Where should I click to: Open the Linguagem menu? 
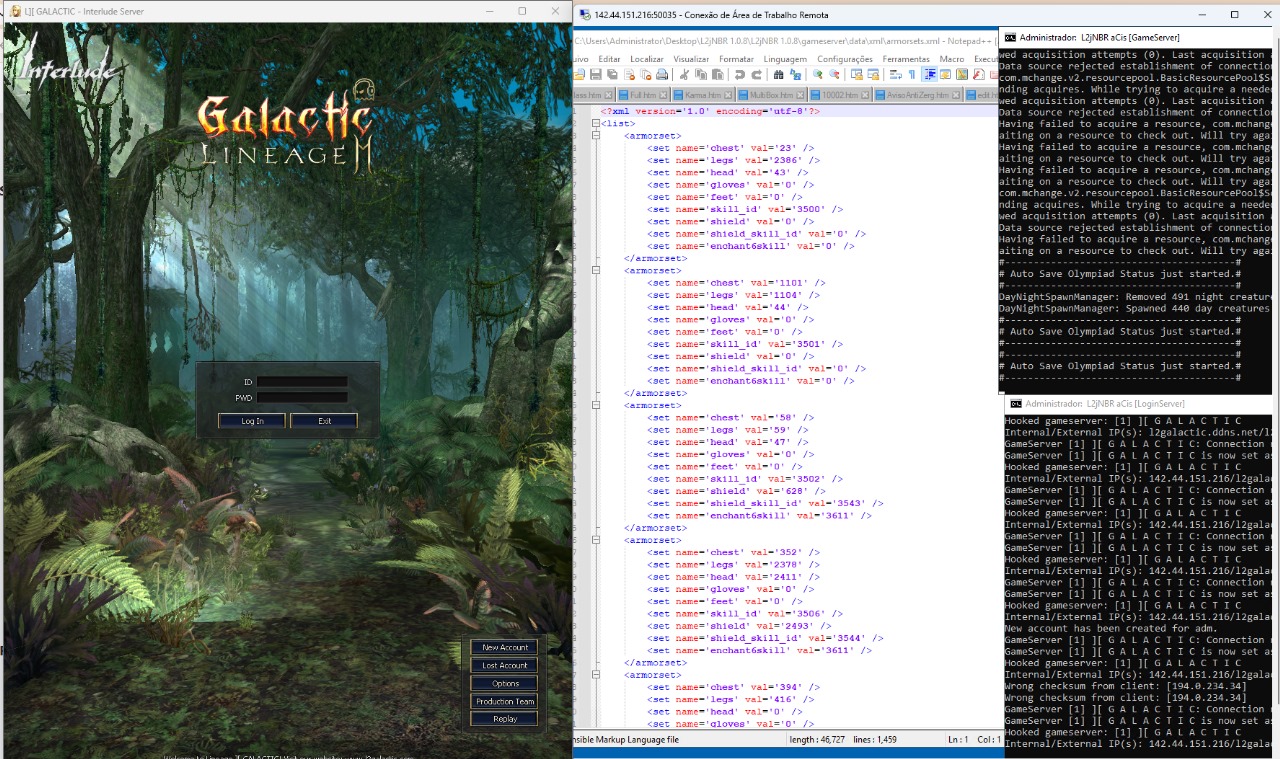[x=785, y=59]
